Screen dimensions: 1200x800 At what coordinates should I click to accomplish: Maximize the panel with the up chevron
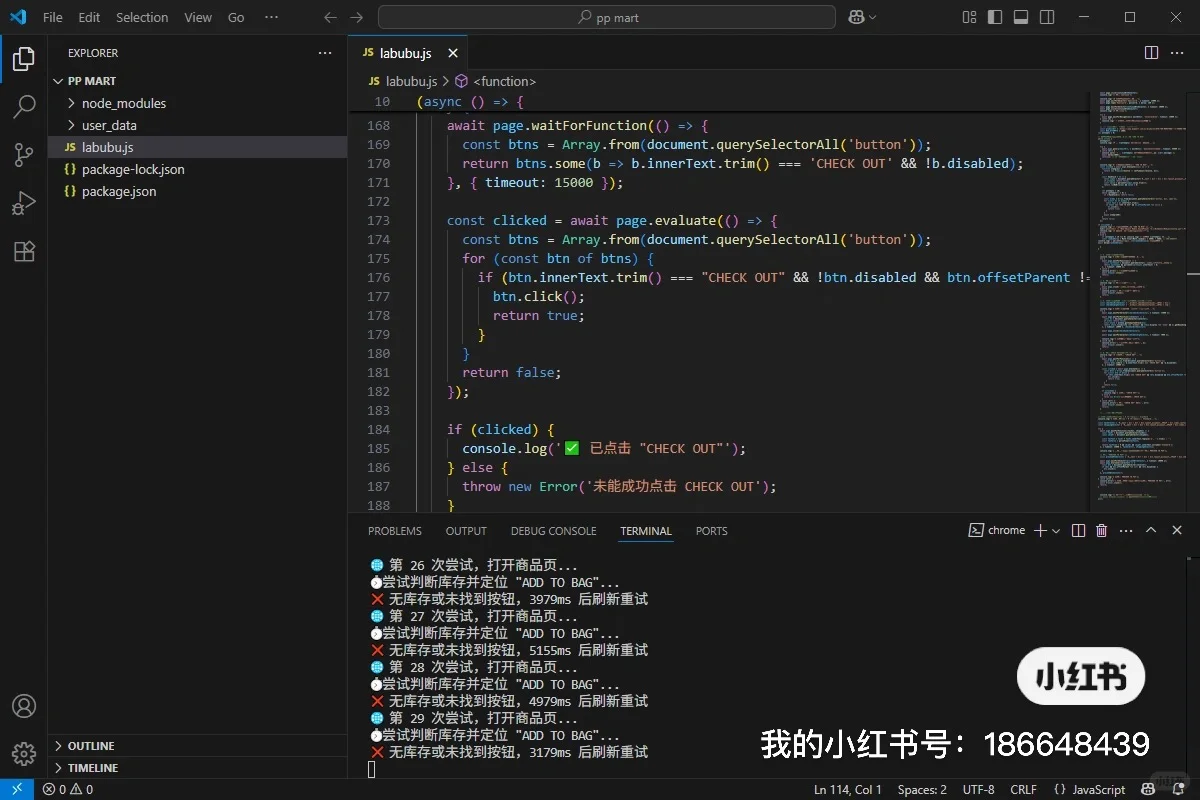(1151, 531)
